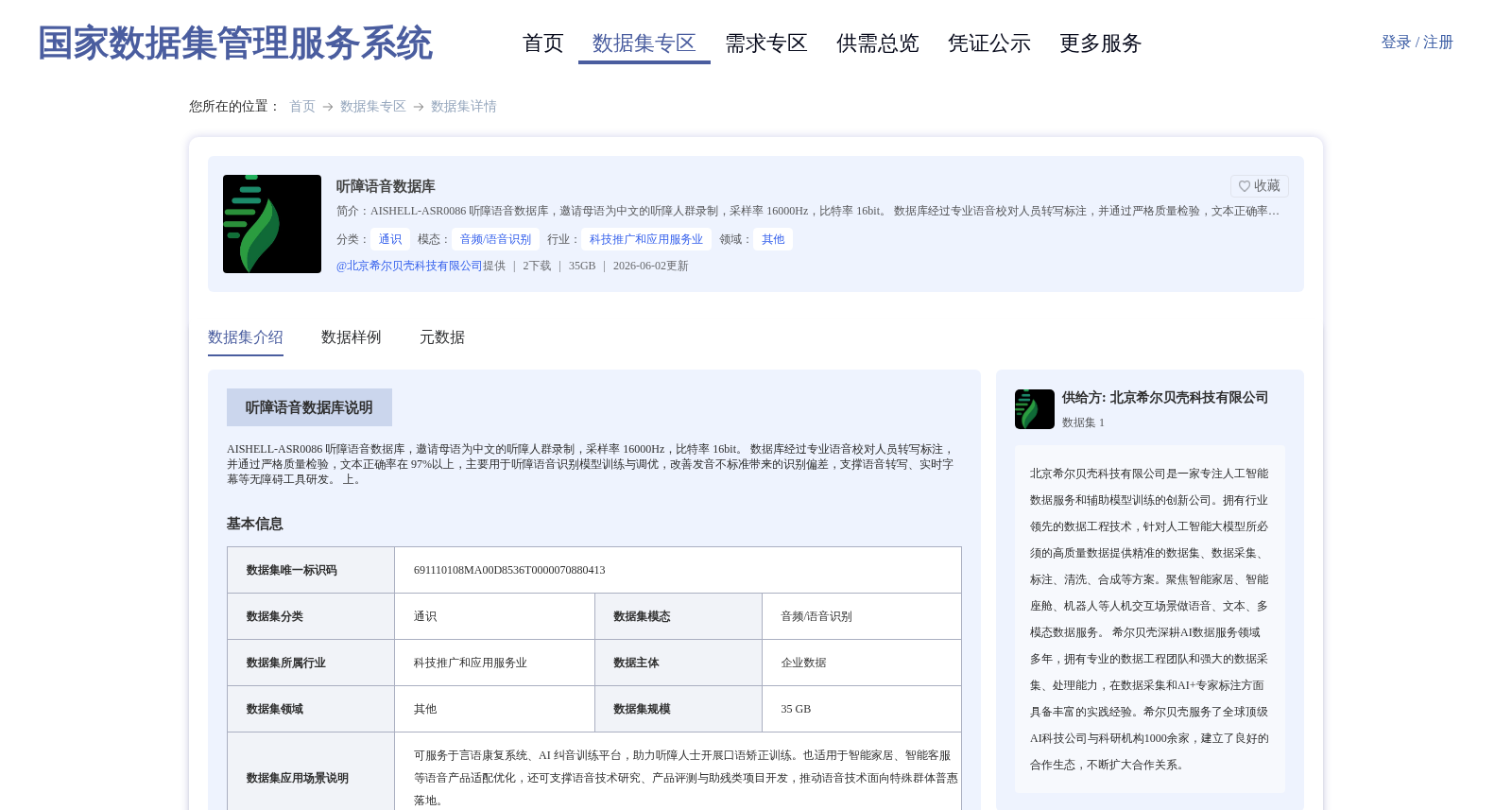This screenshot has width=1512, height=810.
Task: Open the @北京希尔贝壳科技有限公司 provider link
Action: click(409, 266)
